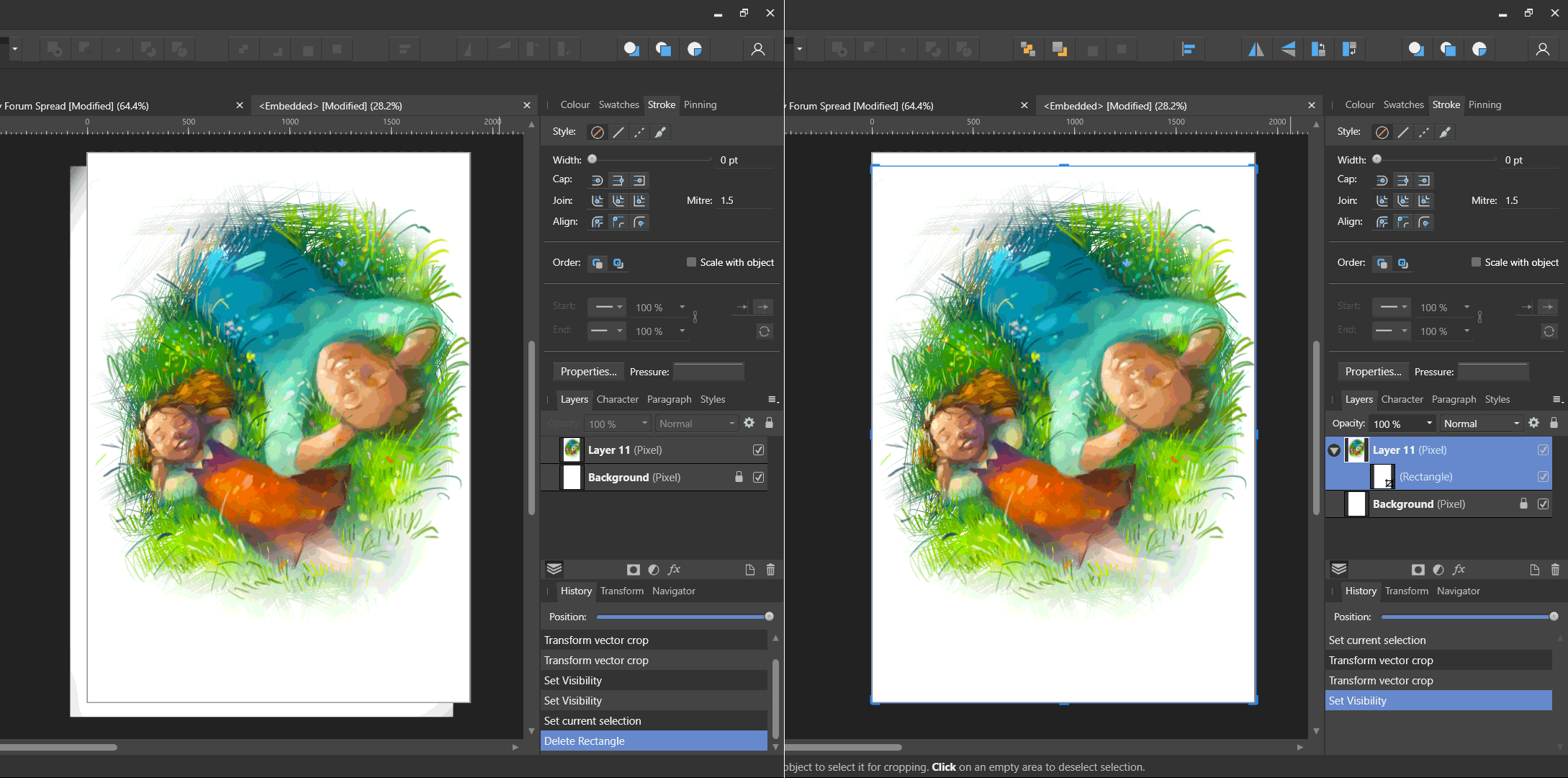This screenshot has height=778, width=1568.
Task: Choose first Cap option in left window
Action: (x=597, y=180)
